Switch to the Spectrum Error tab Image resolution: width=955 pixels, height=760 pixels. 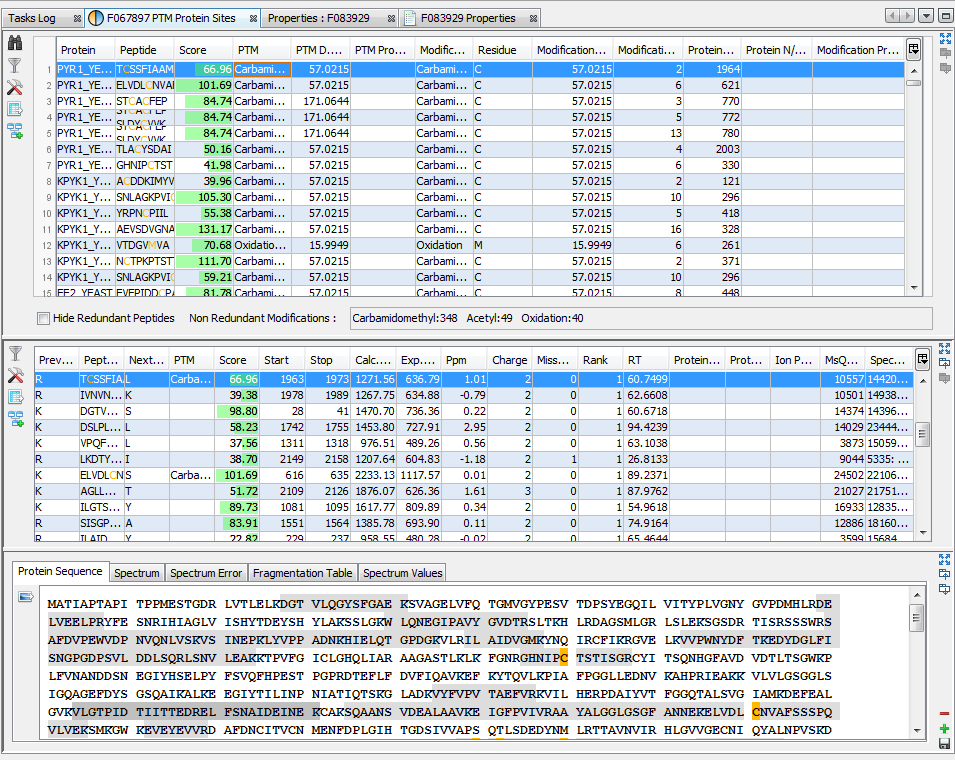tap(206, 573)
